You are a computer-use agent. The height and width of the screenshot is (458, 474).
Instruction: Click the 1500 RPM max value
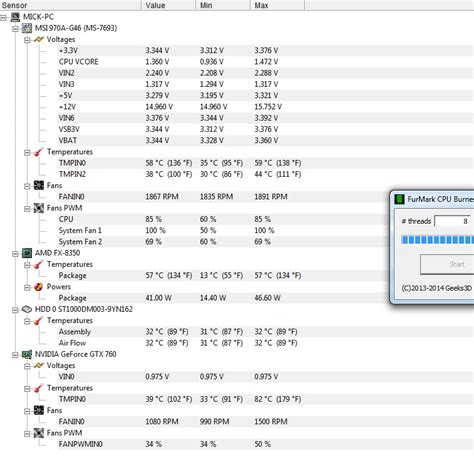(271, 422)
